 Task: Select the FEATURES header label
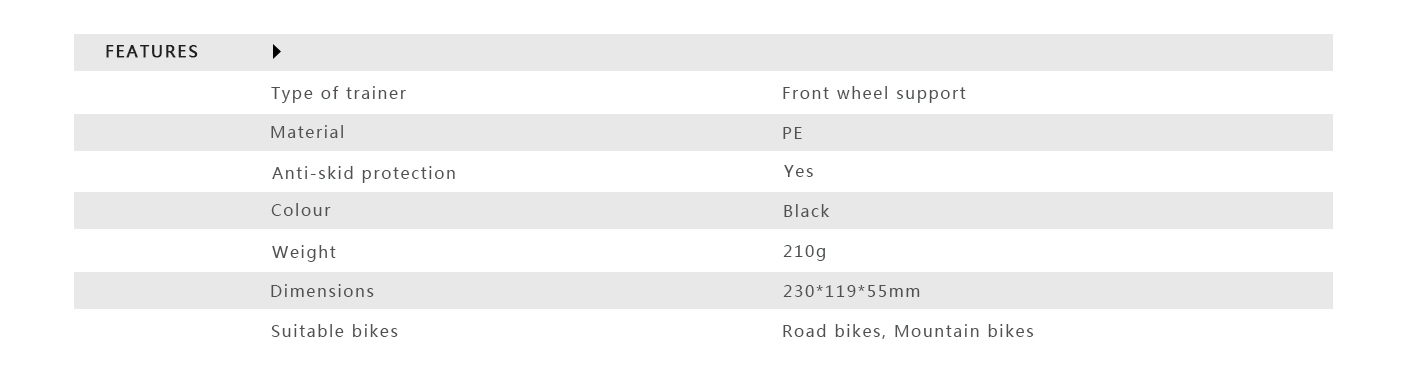[x=152, y=52]
